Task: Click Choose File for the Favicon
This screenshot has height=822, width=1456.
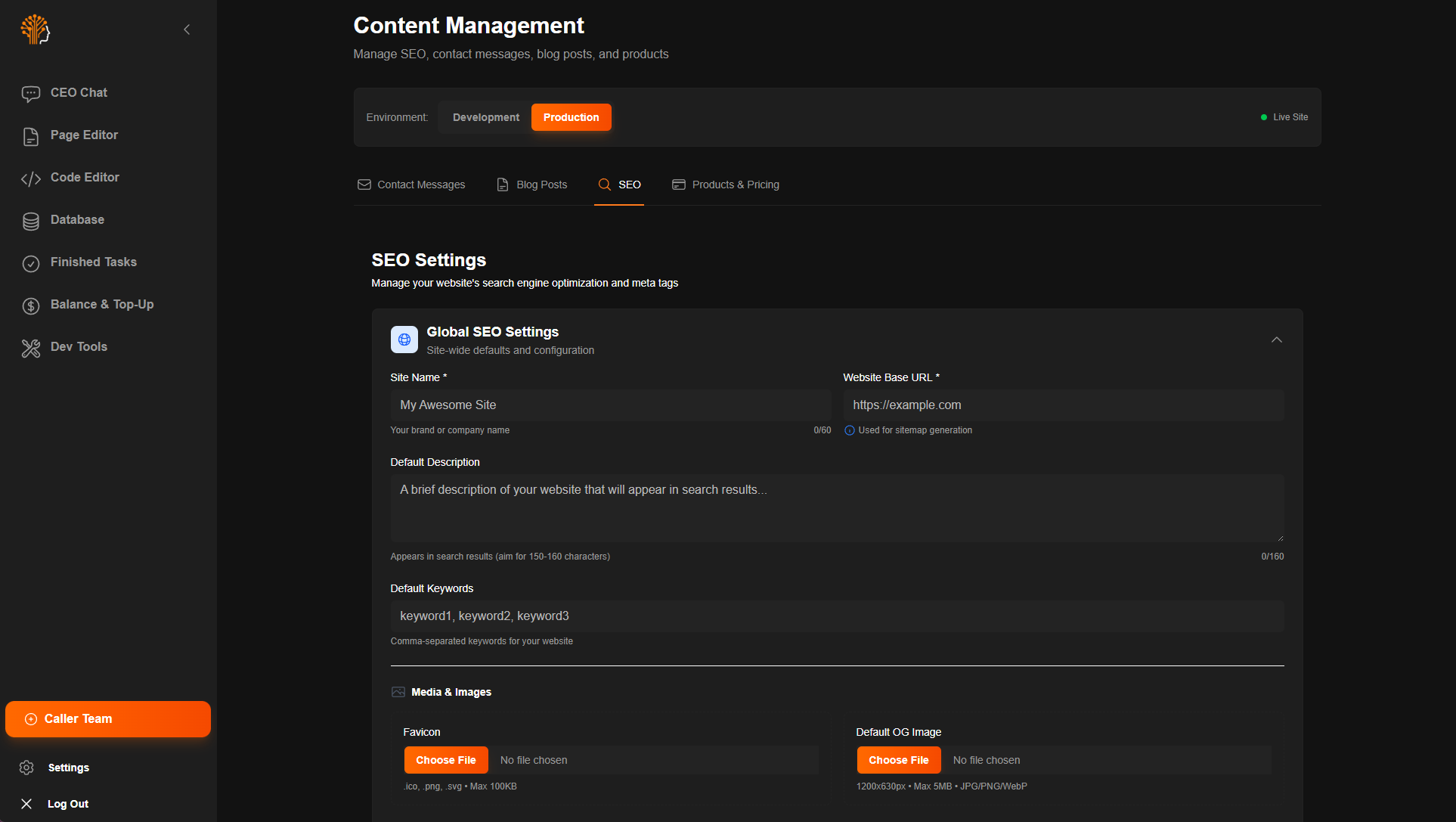Action: (445, 760)
